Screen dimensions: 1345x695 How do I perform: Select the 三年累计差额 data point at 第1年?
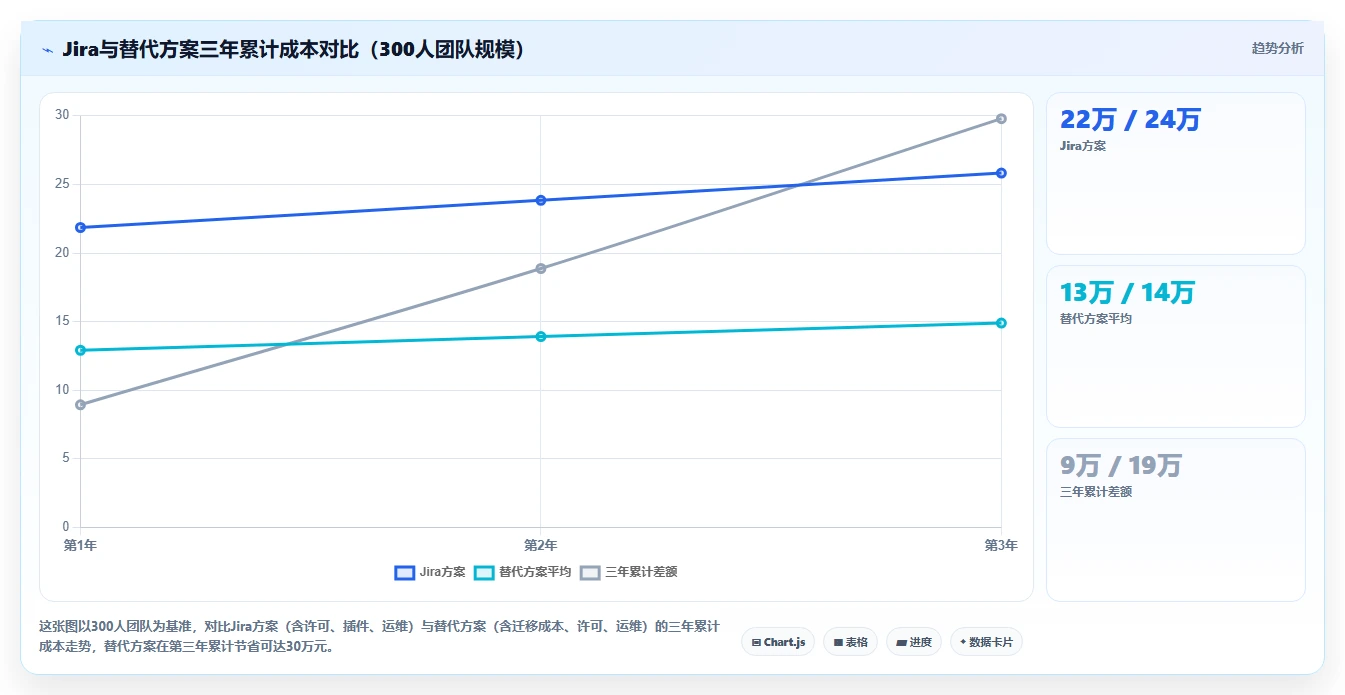tap(80, 405)
